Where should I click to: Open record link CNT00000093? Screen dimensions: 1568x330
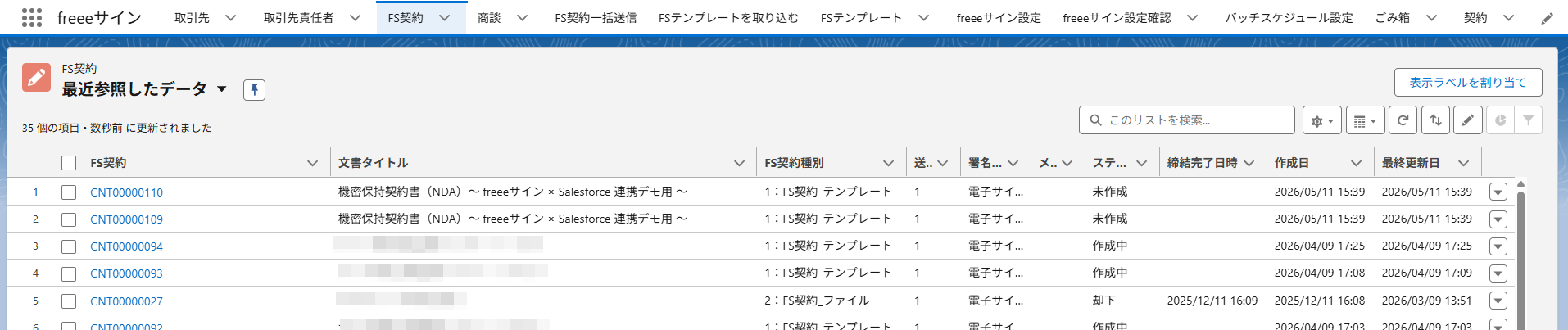coord(126,273)
